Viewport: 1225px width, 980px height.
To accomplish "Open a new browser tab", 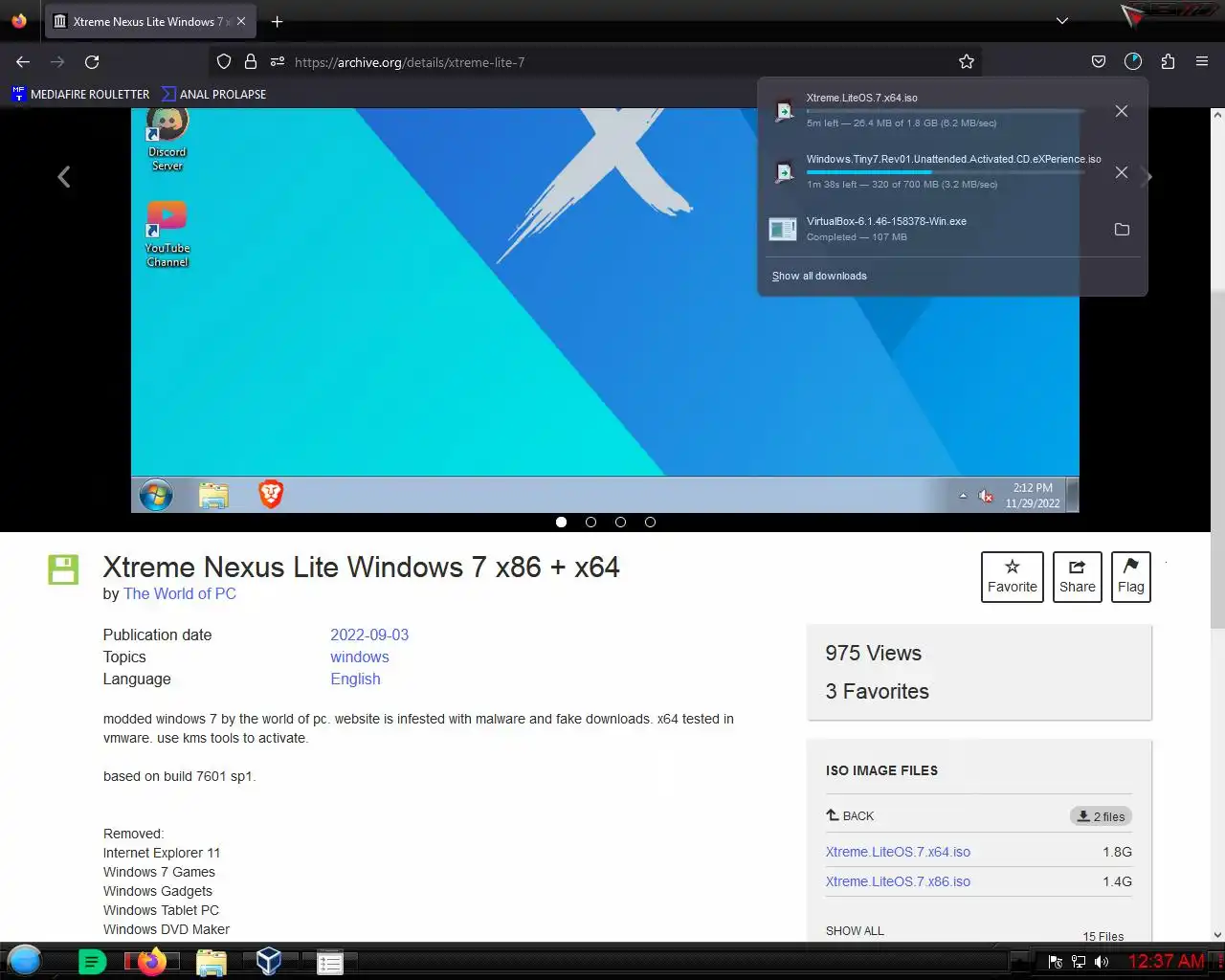I will pos(277,21).
